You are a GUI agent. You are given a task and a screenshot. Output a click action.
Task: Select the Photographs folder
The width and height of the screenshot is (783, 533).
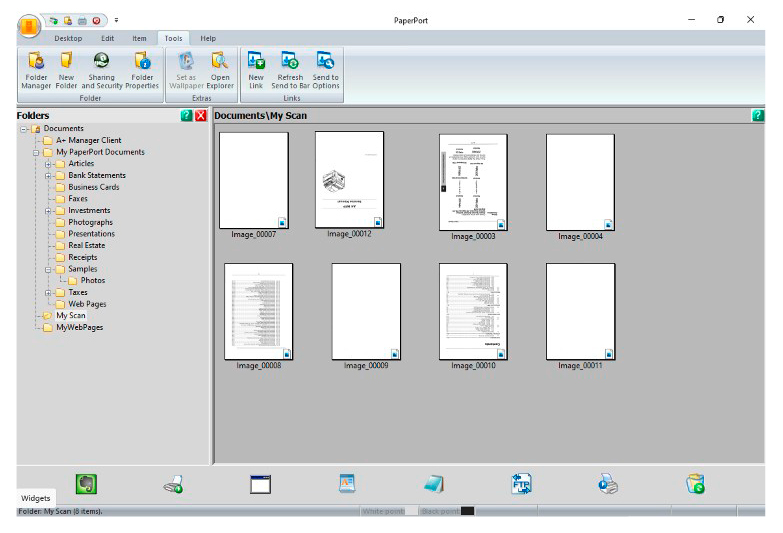click(90, 222)
